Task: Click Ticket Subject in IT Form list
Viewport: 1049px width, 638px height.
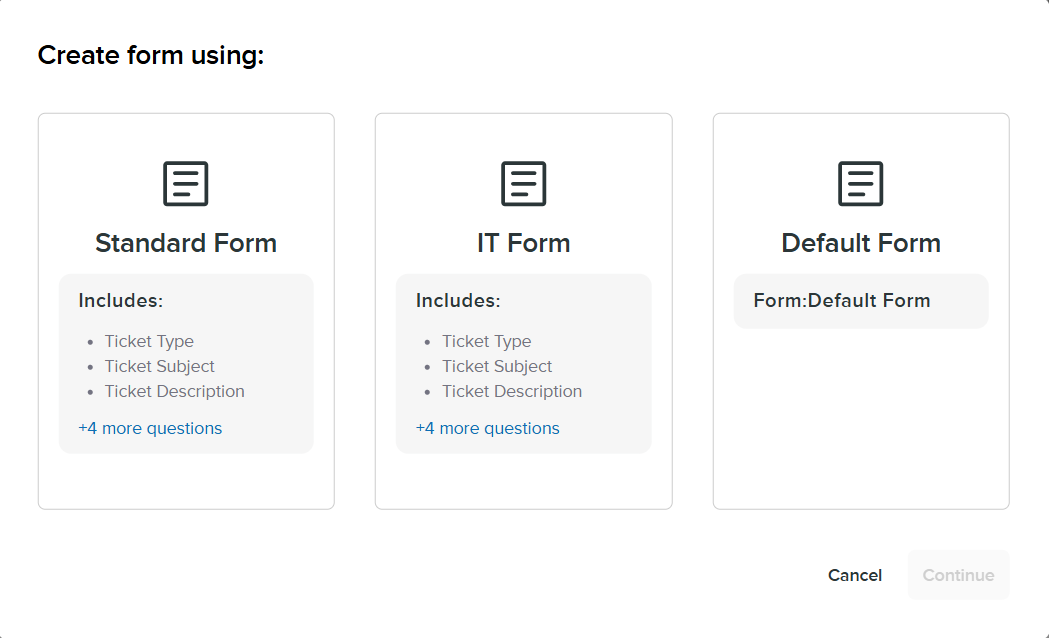Action: coord(497,366)
